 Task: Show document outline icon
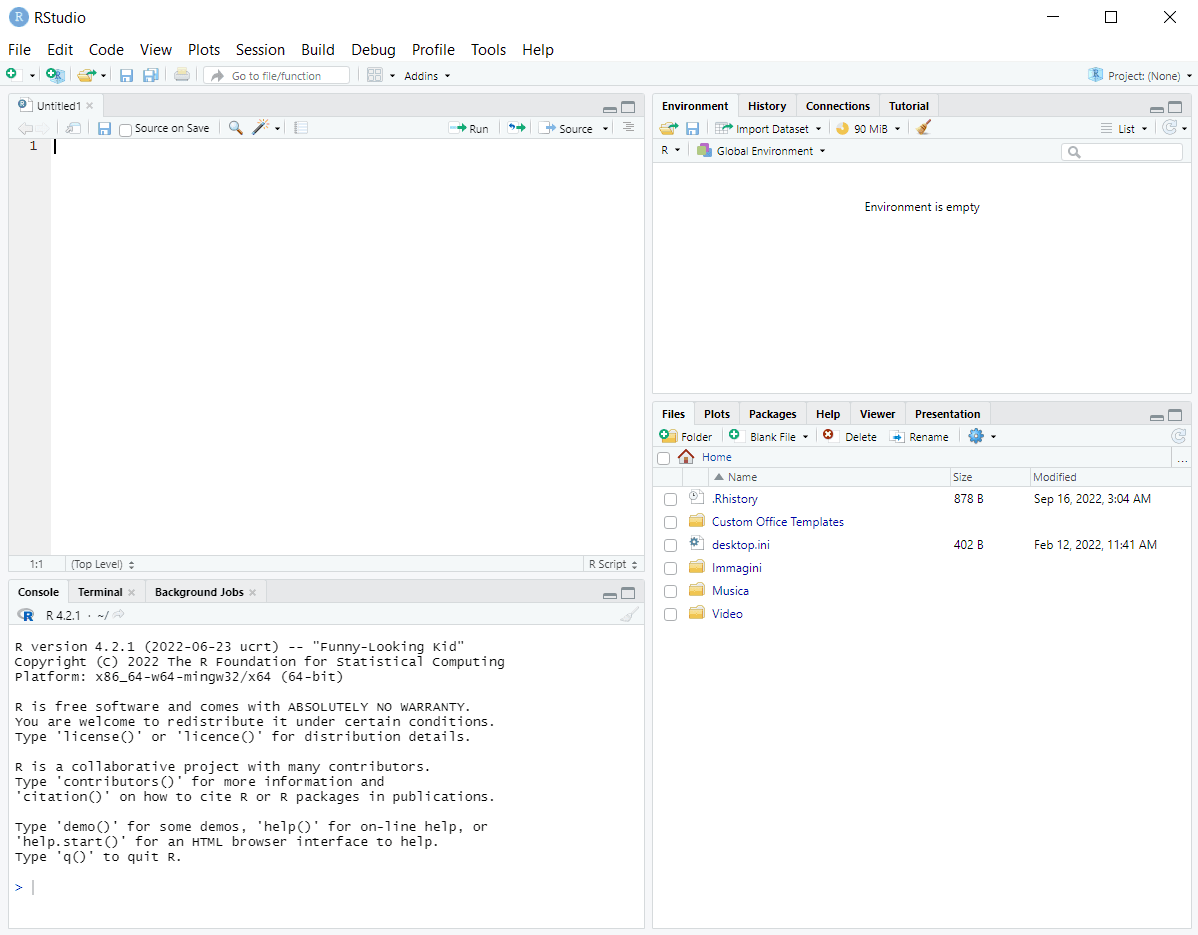click(x=628, y=127)
